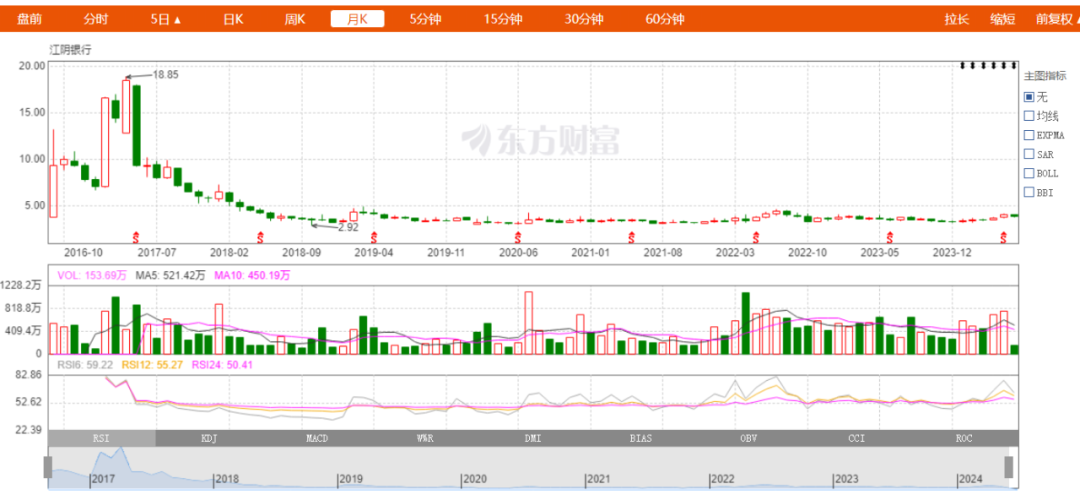
Task: Expand the 5日 dropdown arrow
Action: pos(178,20)
